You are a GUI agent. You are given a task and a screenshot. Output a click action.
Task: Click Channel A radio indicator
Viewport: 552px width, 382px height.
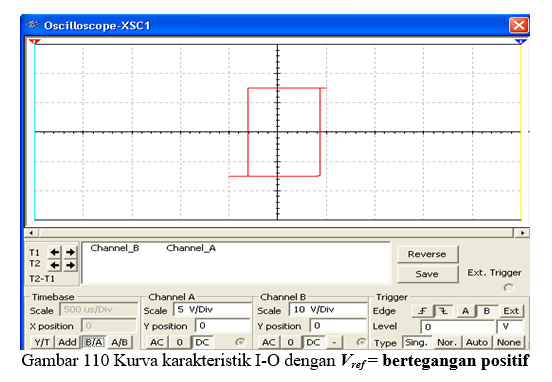point(240,342)
